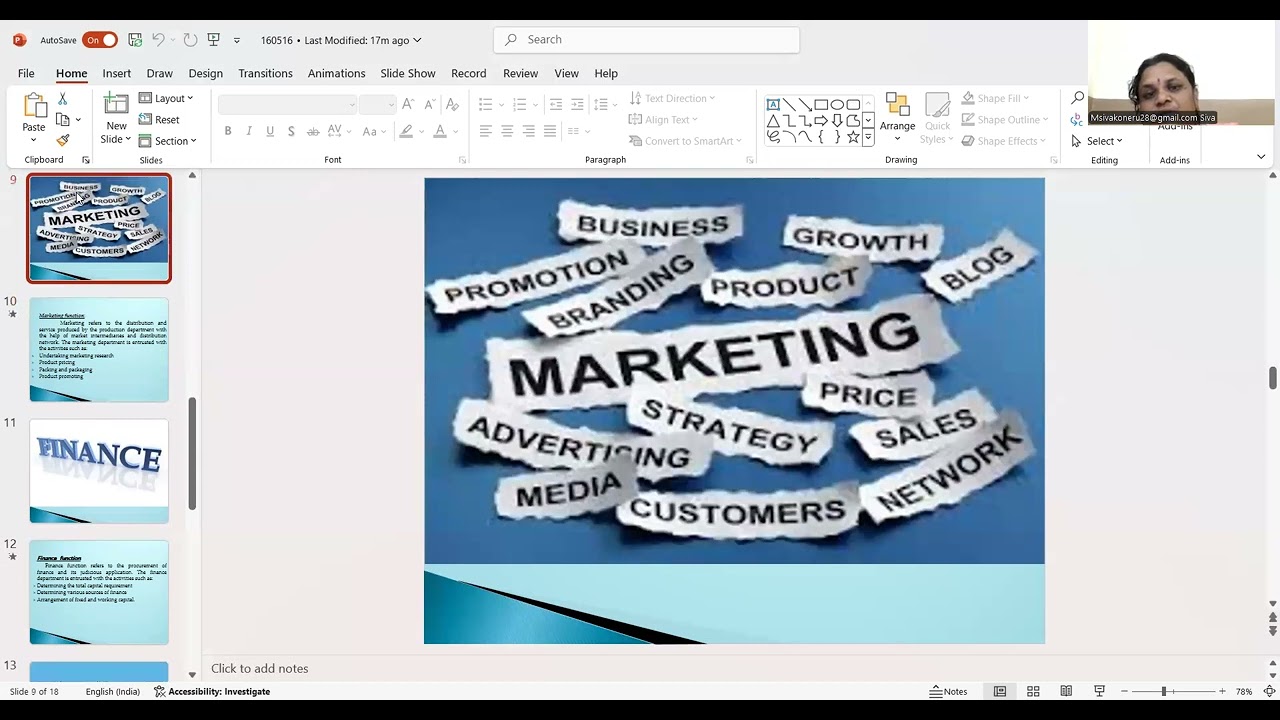Screen dimensions: 1280x720
Task: Toggle Underline formatting
Action: (x=270, y=131)
